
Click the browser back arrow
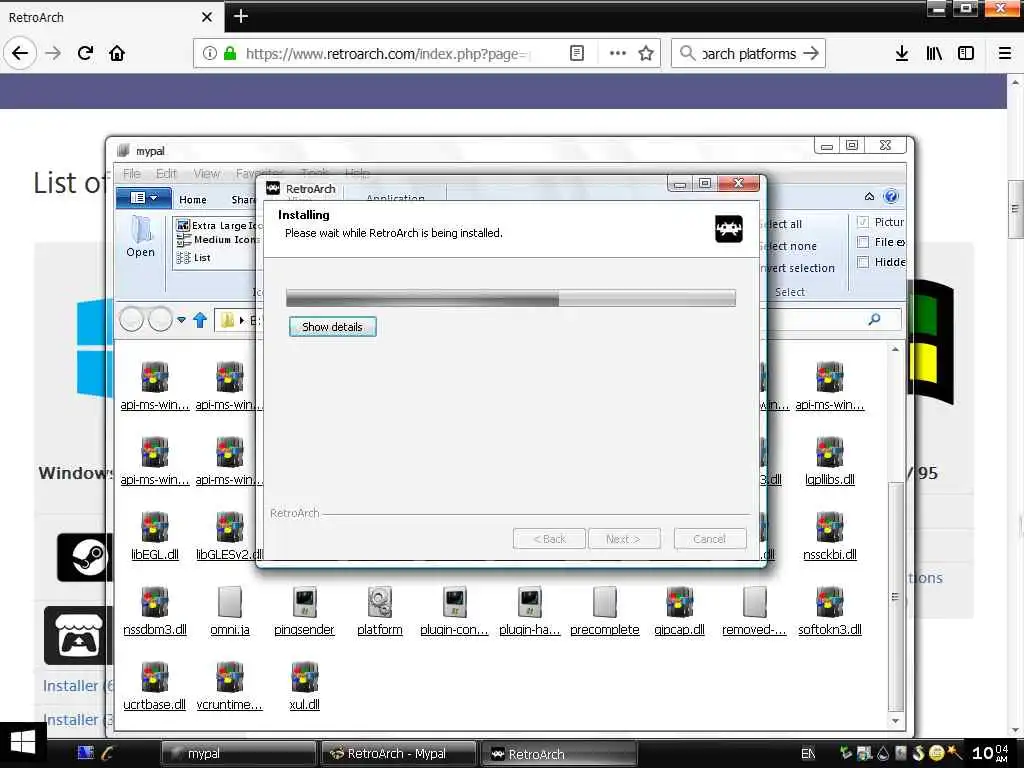click(20, 53)
